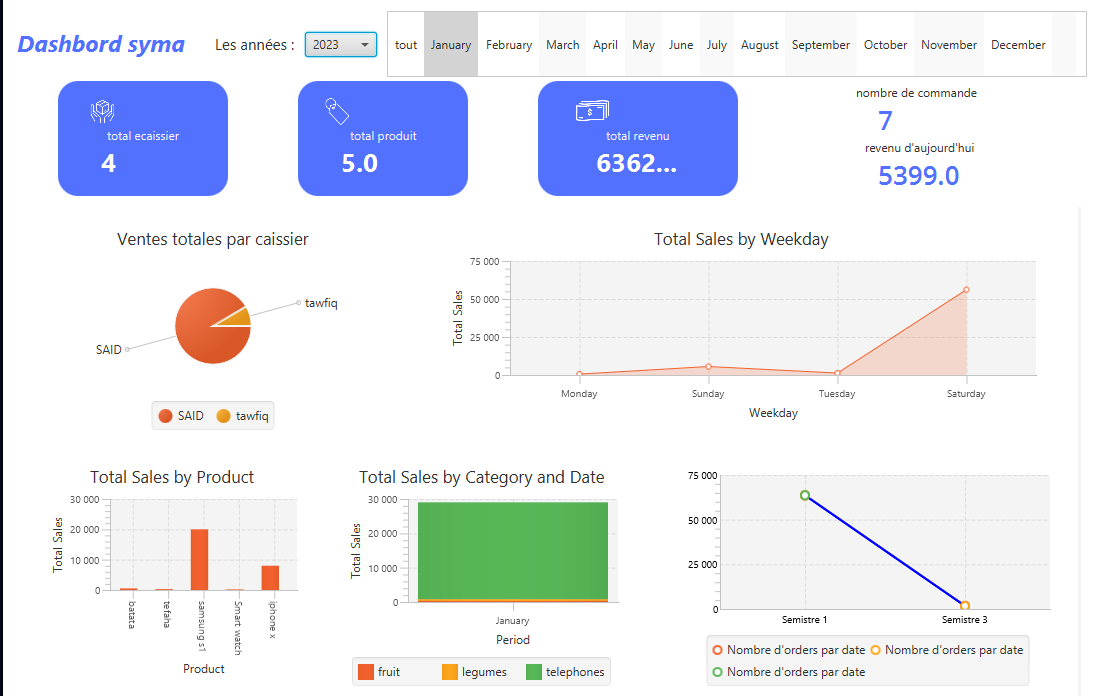
Task: Toggle SAID in the pie chart legend
Action: (182, 415)
